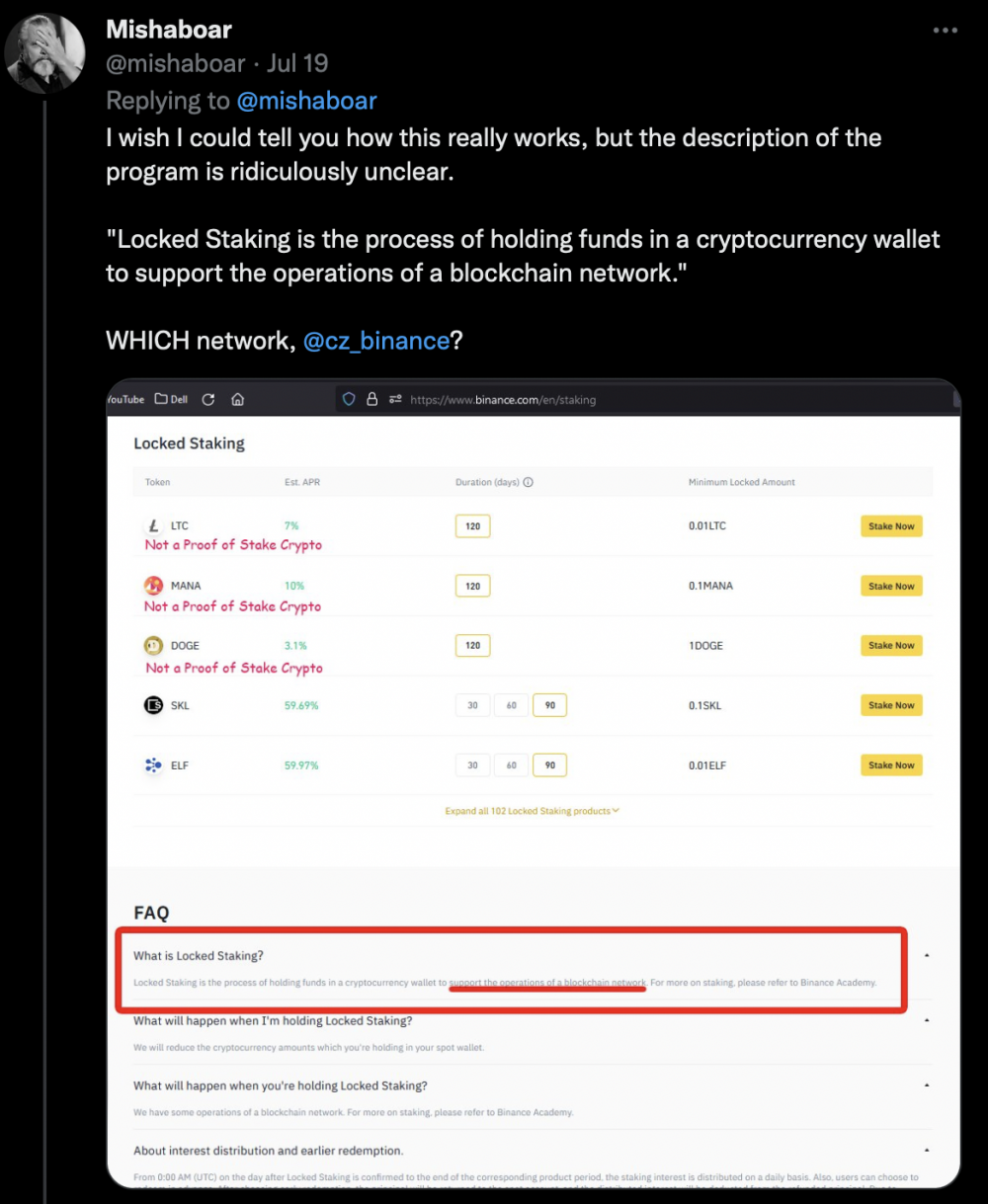Expand all 102 Locked Staking products
This screenshot has width=988, height=1204.
coord(532,811)
